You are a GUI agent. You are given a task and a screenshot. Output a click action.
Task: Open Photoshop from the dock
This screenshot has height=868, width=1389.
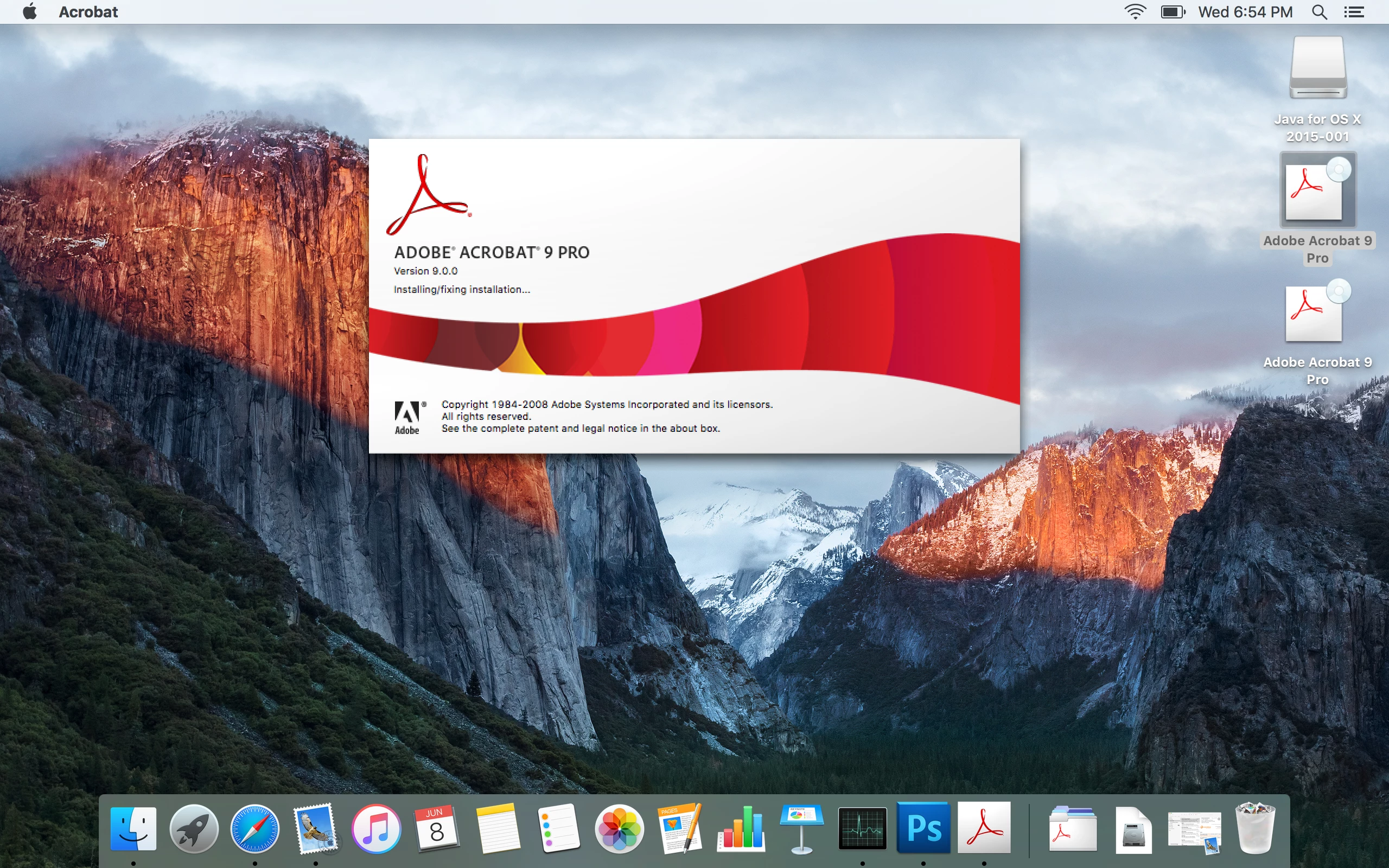(x=923, y=828)
